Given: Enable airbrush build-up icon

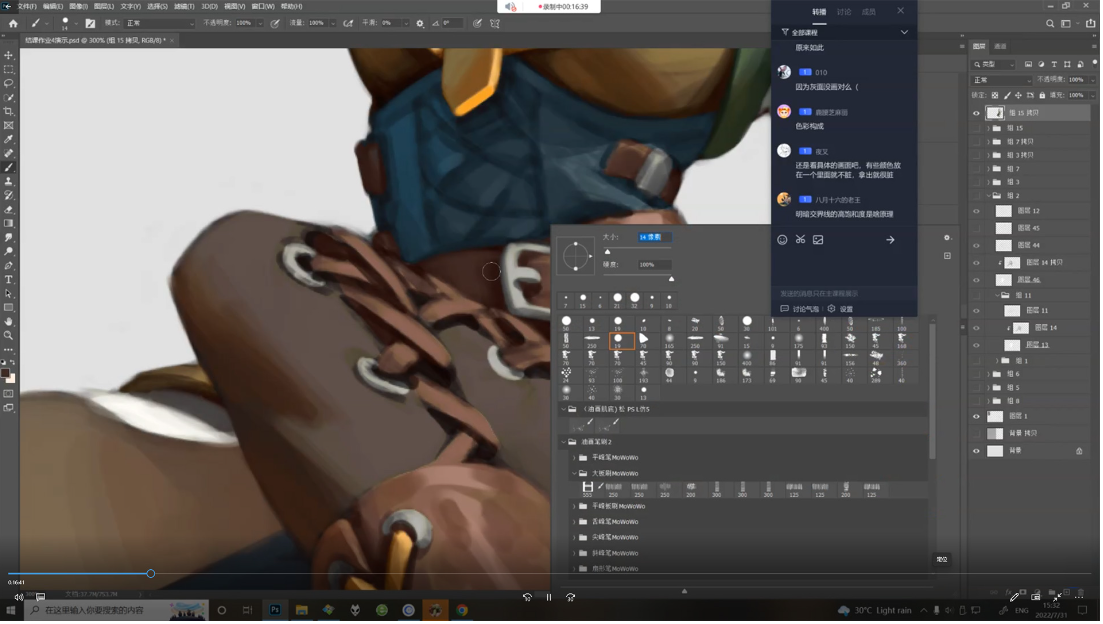Looking at the screenshot, I should tap(348, 23).
